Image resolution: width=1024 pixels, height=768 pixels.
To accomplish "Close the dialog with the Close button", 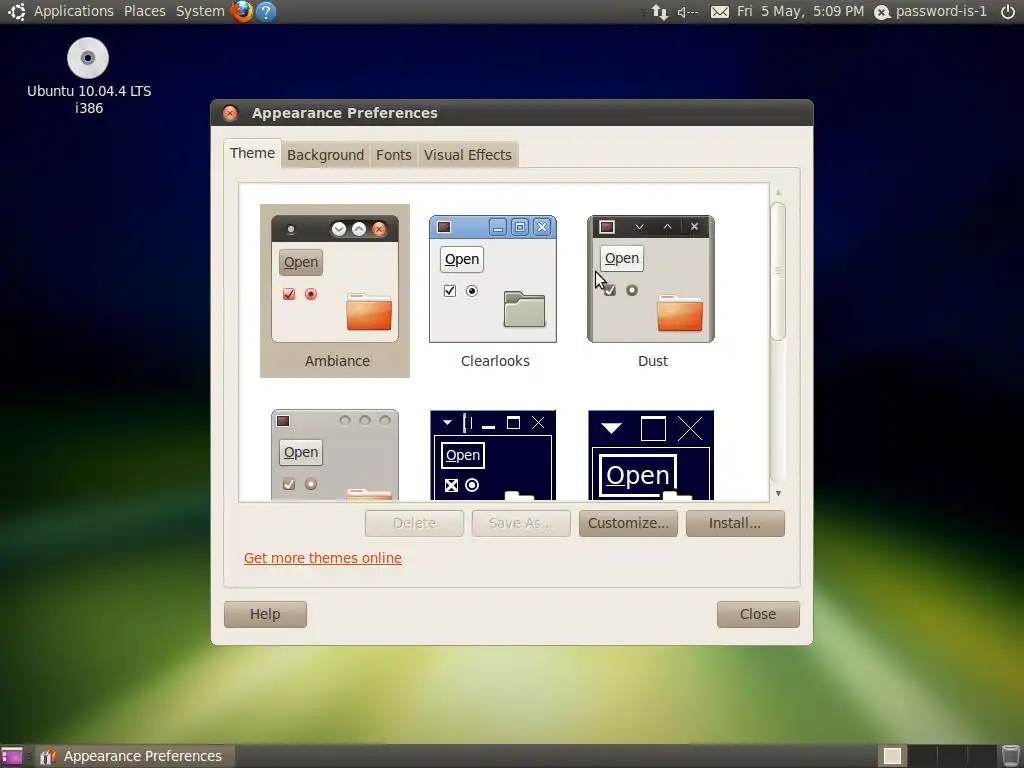I will click(x=758, y=614).
